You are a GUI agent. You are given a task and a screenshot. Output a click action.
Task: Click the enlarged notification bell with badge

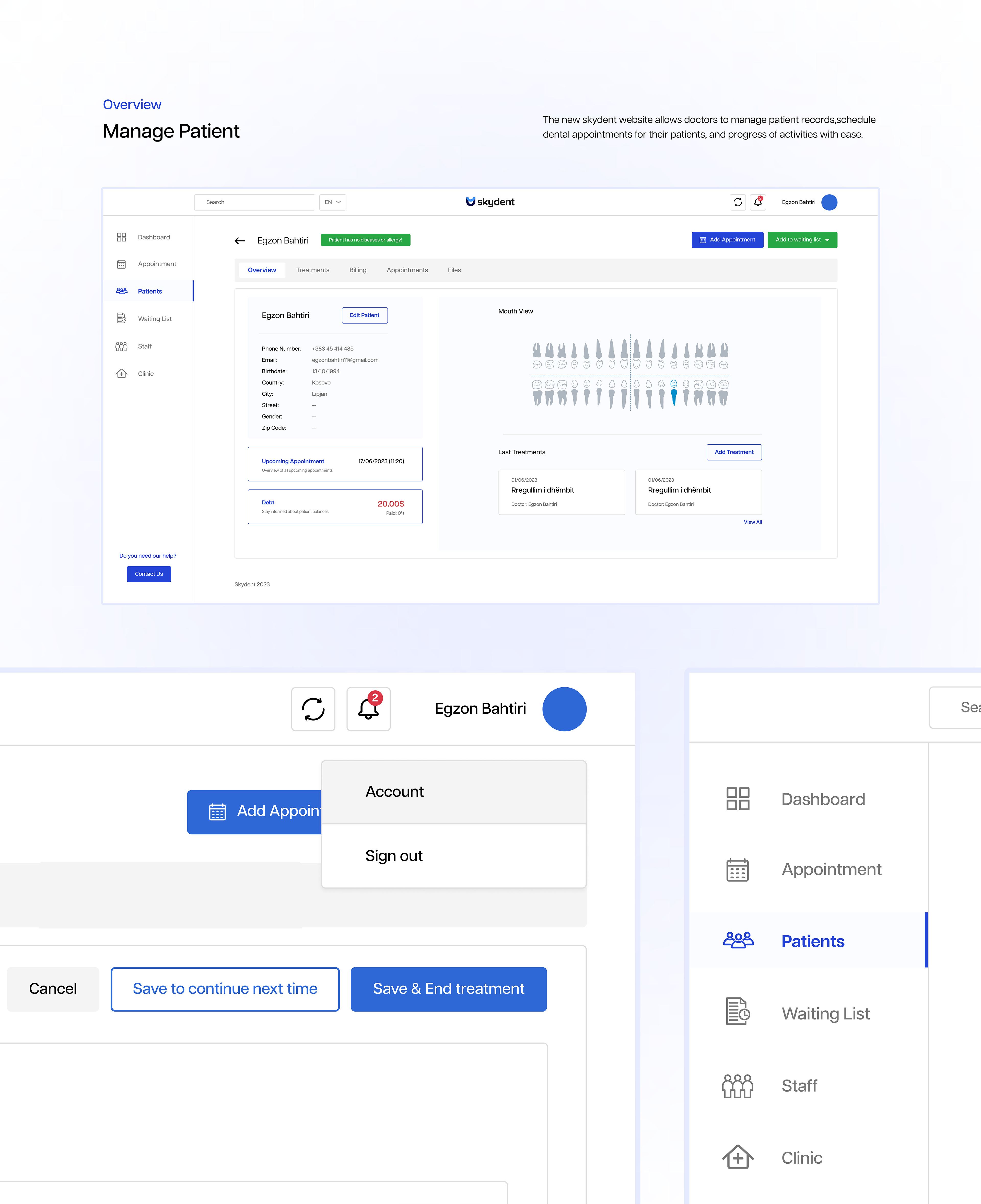[x=368, y=709]
